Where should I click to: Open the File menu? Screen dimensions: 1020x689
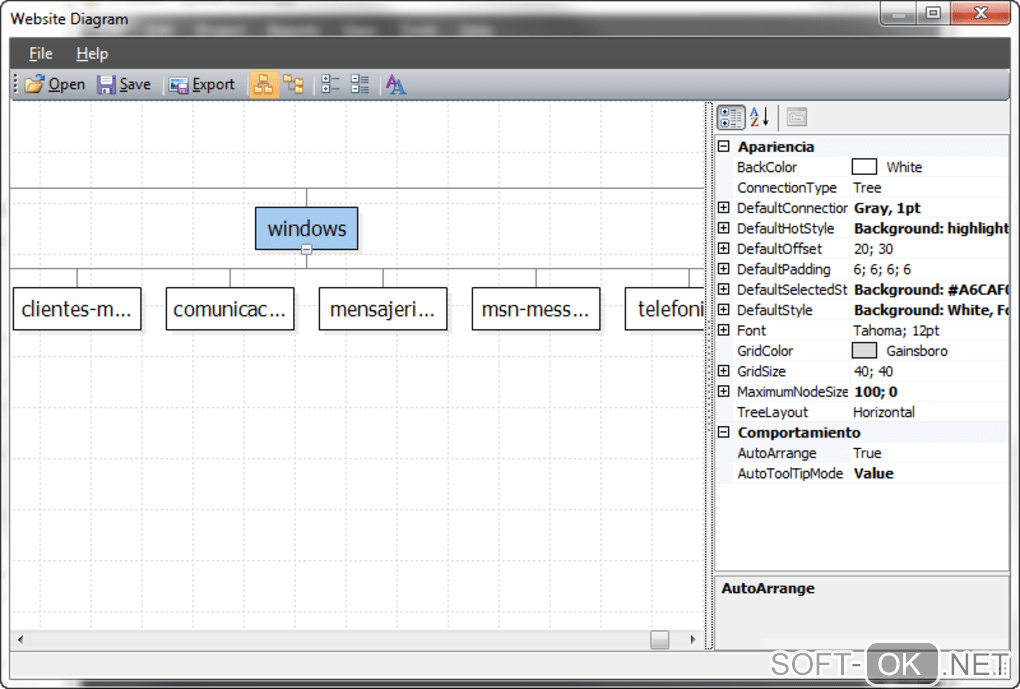(x=41, y=54)
